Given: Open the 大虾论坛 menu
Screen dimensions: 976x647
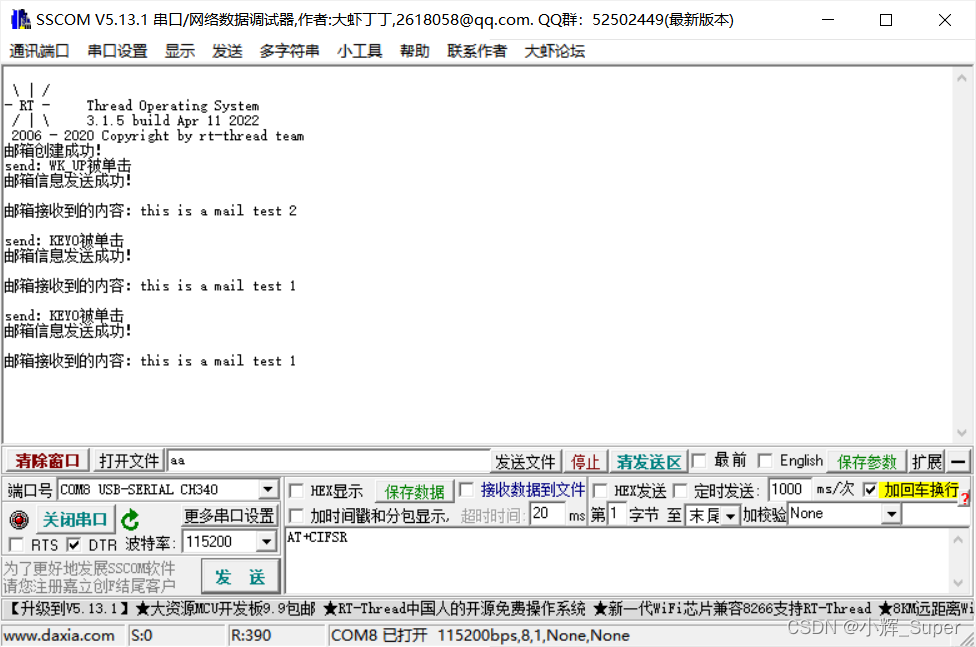Looking at the screenshot, I should tap(555, 51).
